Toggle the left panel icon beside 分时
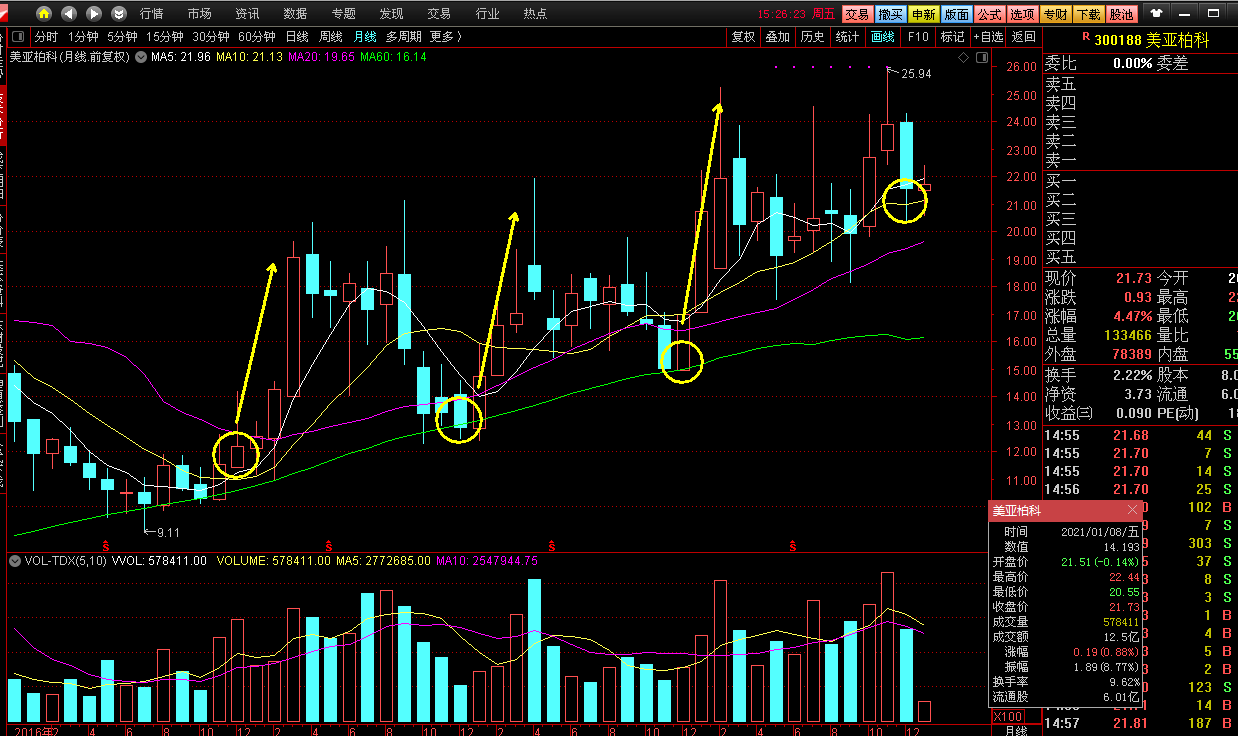The width and height of the screenshot is (1238, 736). pyautogui.click(x=17, y=37)
